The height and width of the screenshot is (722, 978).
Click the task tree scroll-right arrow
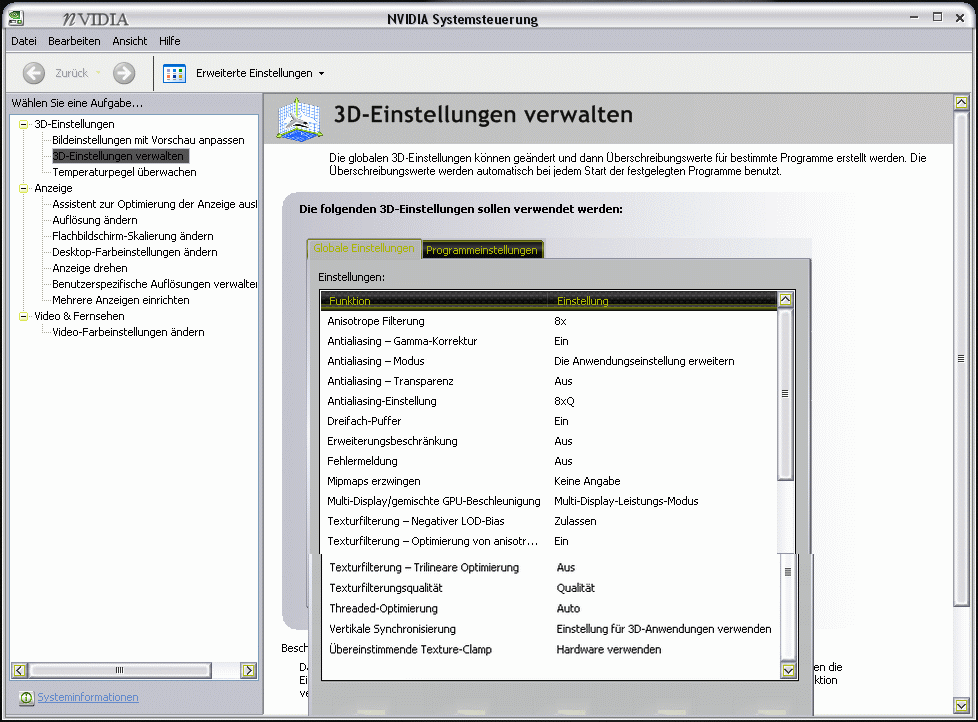tap(249, 670)
